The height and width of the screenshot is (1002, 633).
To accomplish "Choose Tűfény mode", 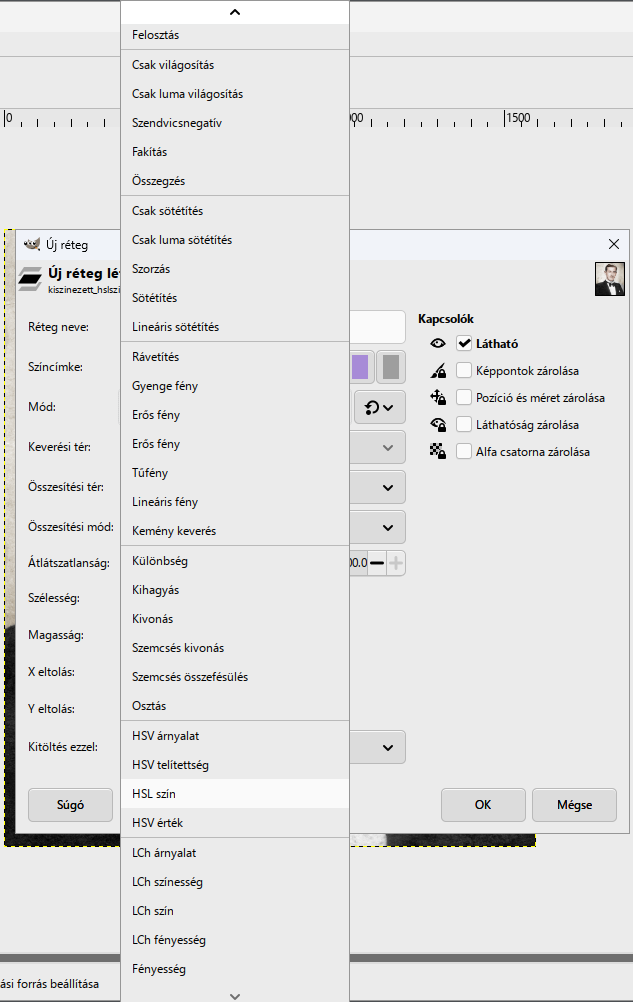I will pos(235,473).
